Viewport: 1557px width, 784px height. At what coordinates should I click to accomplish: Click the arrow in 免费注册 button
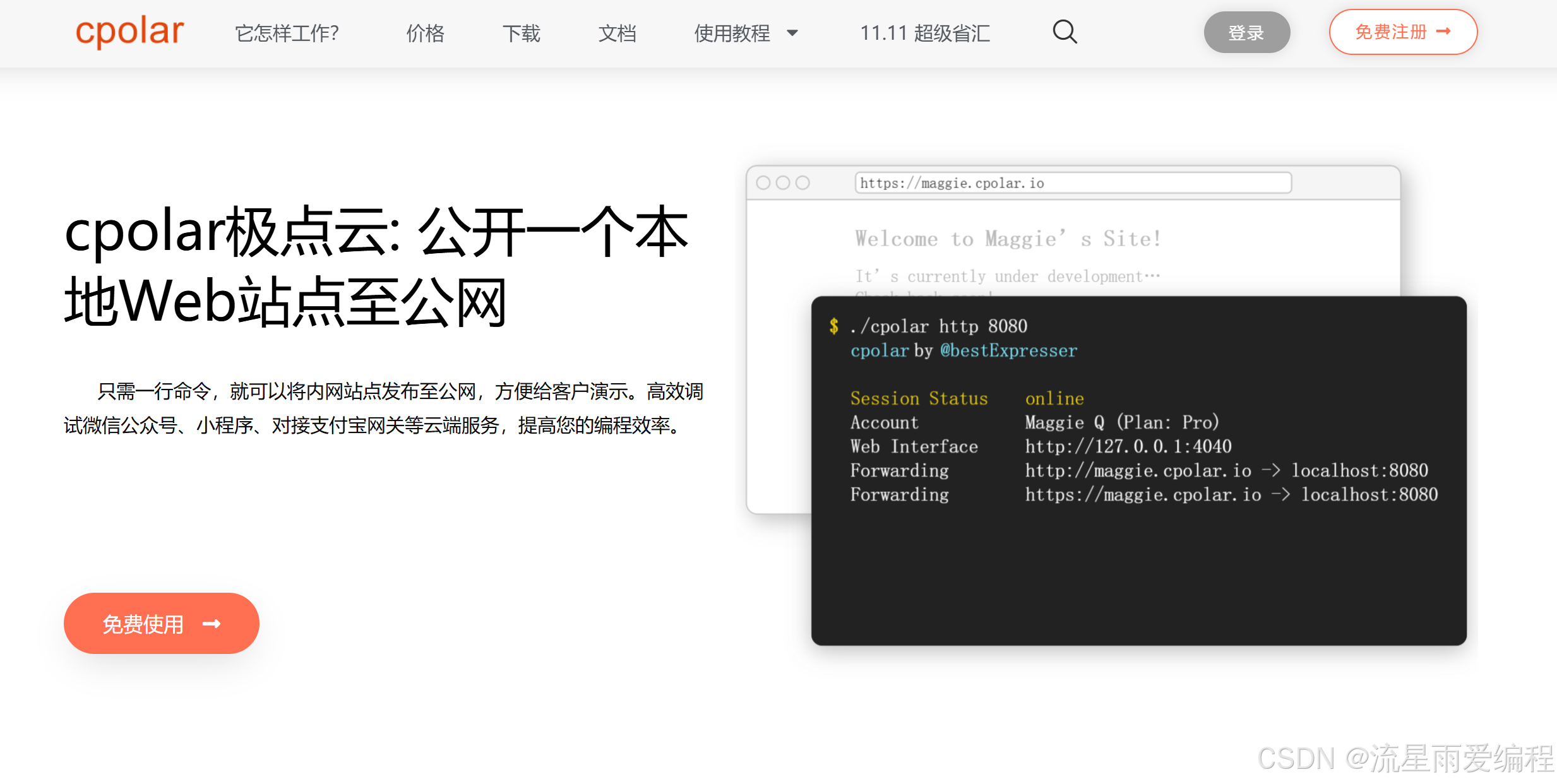(x=1444, y=32)
